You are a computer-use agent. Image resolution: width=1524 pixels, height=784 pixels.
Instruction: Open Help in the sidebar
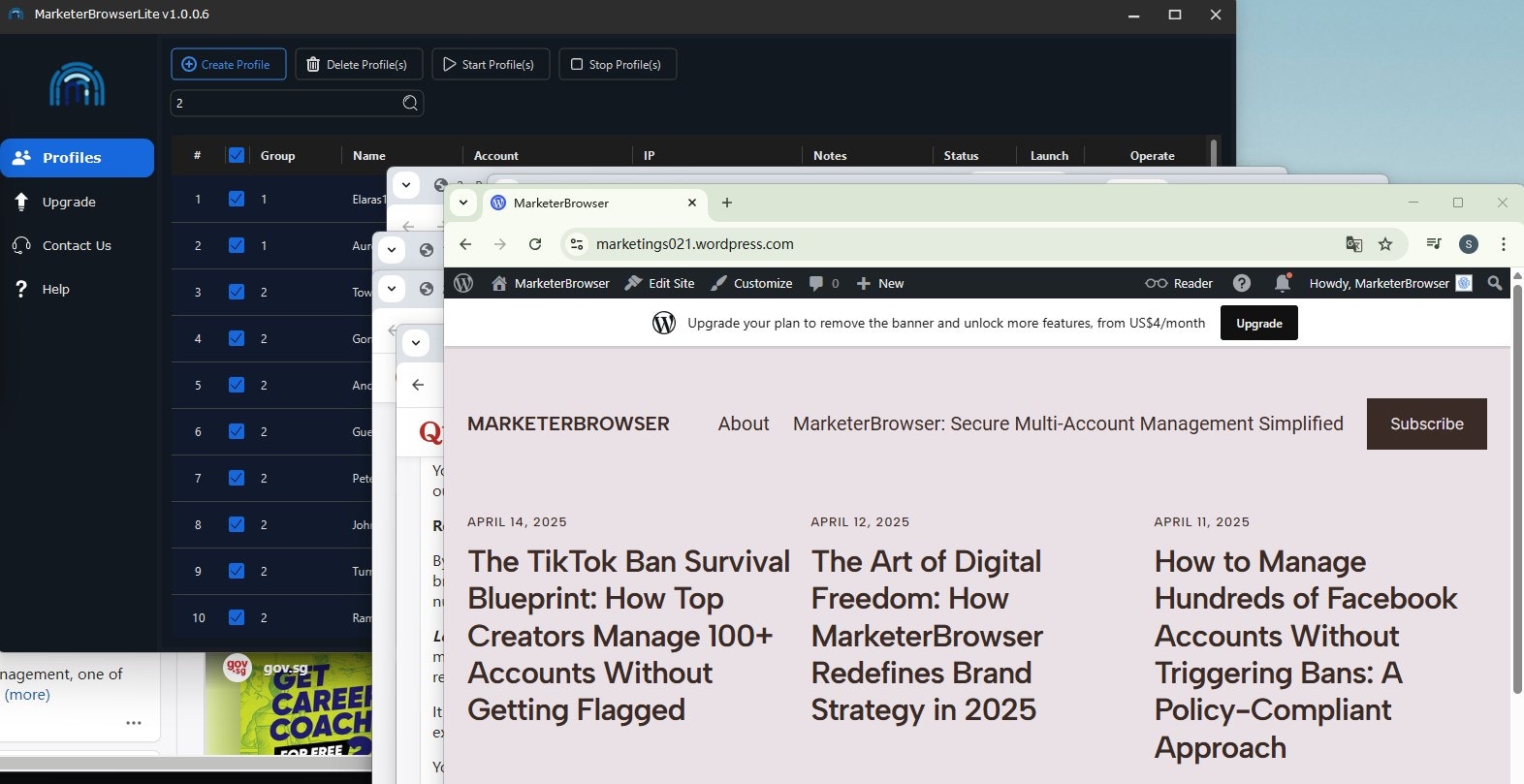pos(55,289)
